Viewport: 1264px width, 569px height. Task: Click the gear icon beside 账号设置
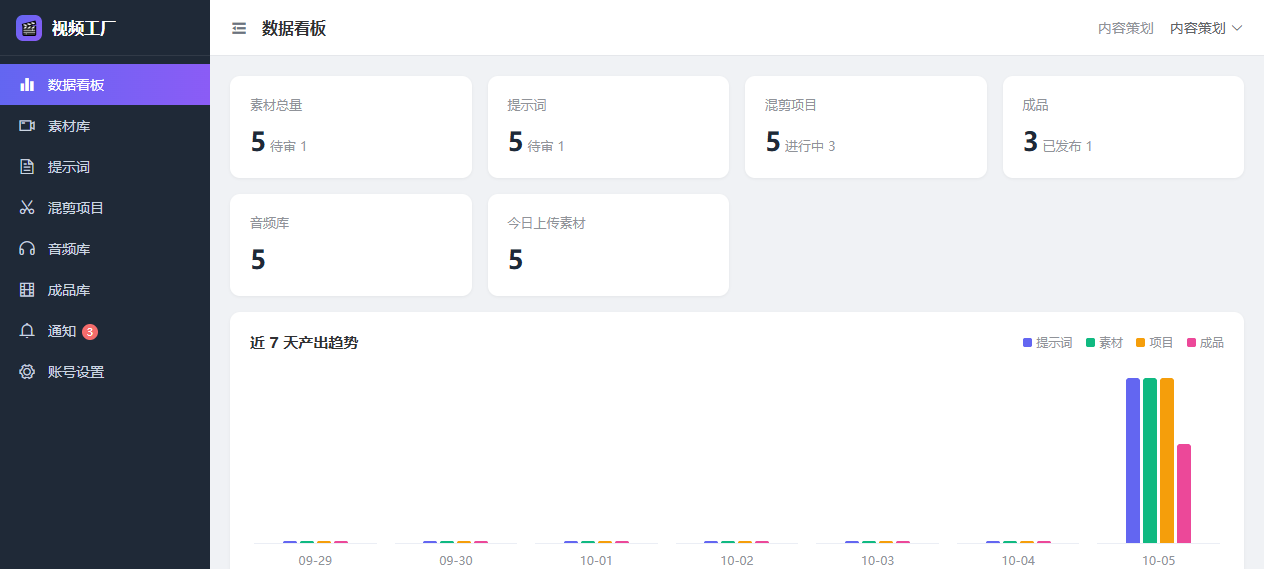[x=27, y=372]
